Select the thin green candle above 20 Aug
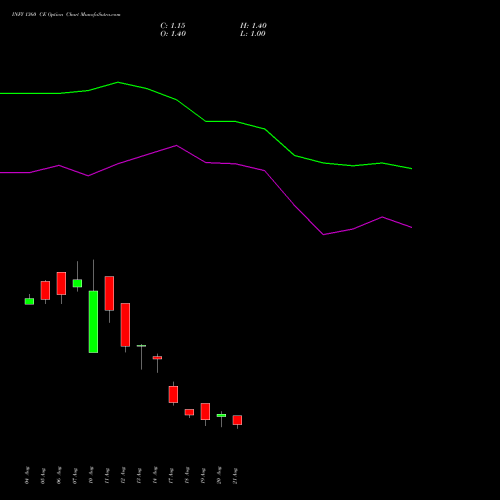Viewport: 500px width, 500px height. [221, 415]
